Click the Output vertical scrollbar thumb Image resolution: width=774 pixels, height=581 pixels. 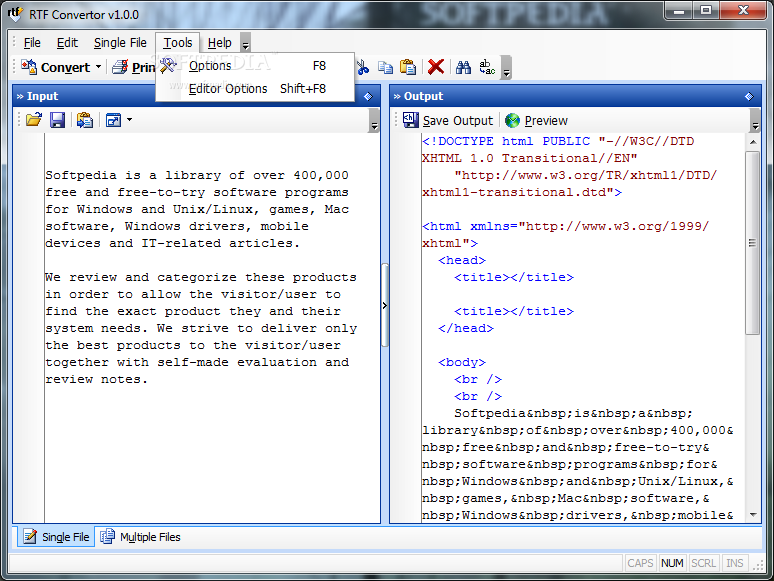pyautogui.click(x=753, y=243)
